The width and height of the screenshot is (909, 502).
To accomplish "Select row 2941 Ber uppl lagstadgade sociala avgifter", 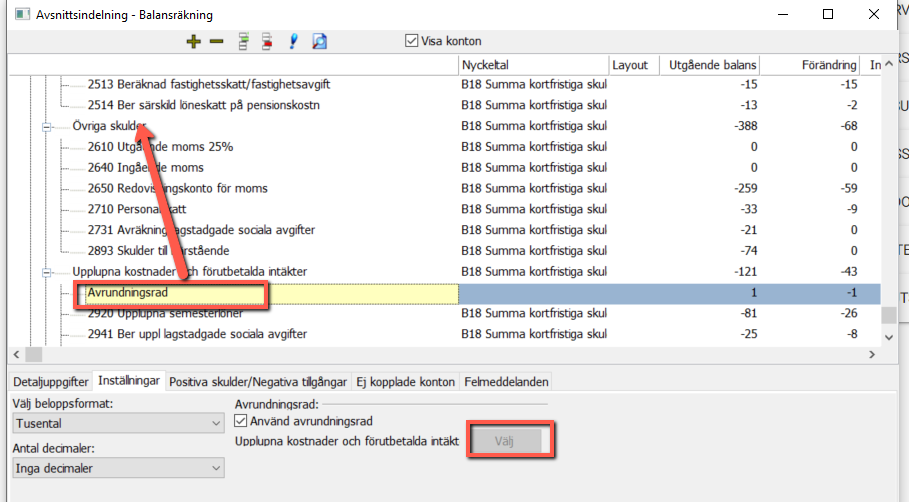I will click(197, 334).
